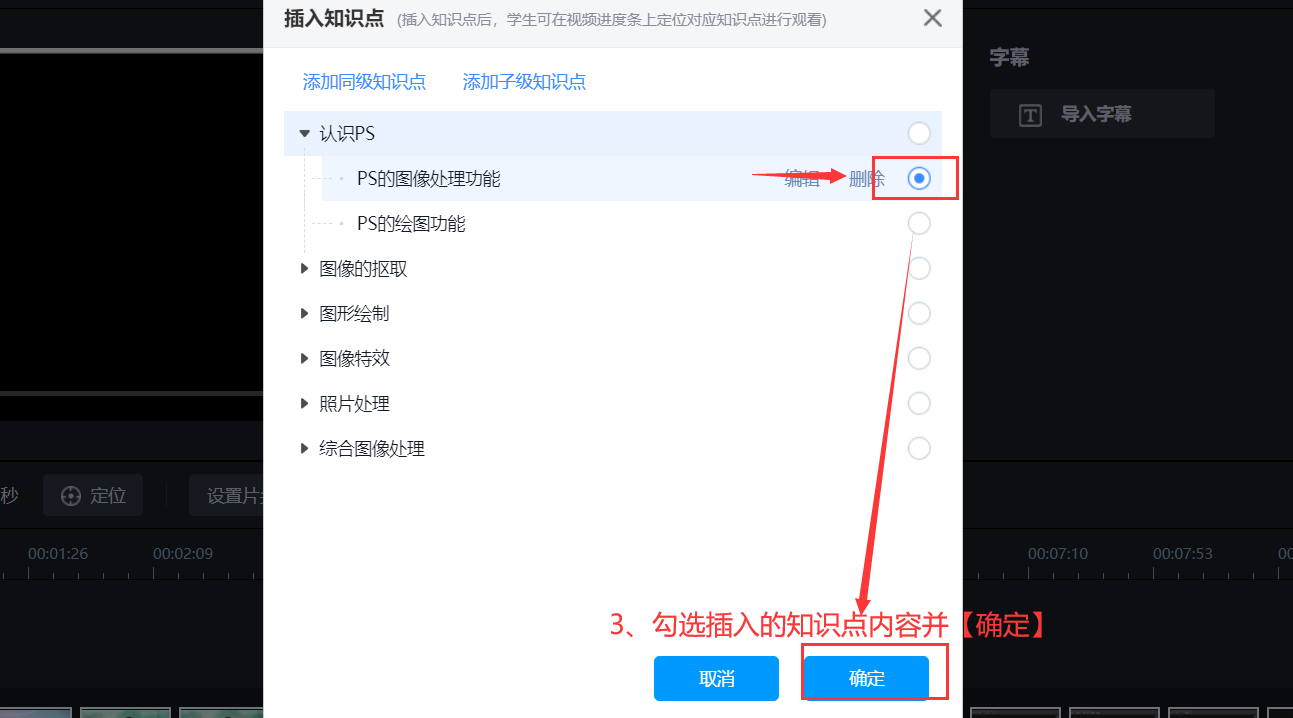Choose the 综合图像处理 radio button
Screen dimensions: 1293x718
pos(919,449)
